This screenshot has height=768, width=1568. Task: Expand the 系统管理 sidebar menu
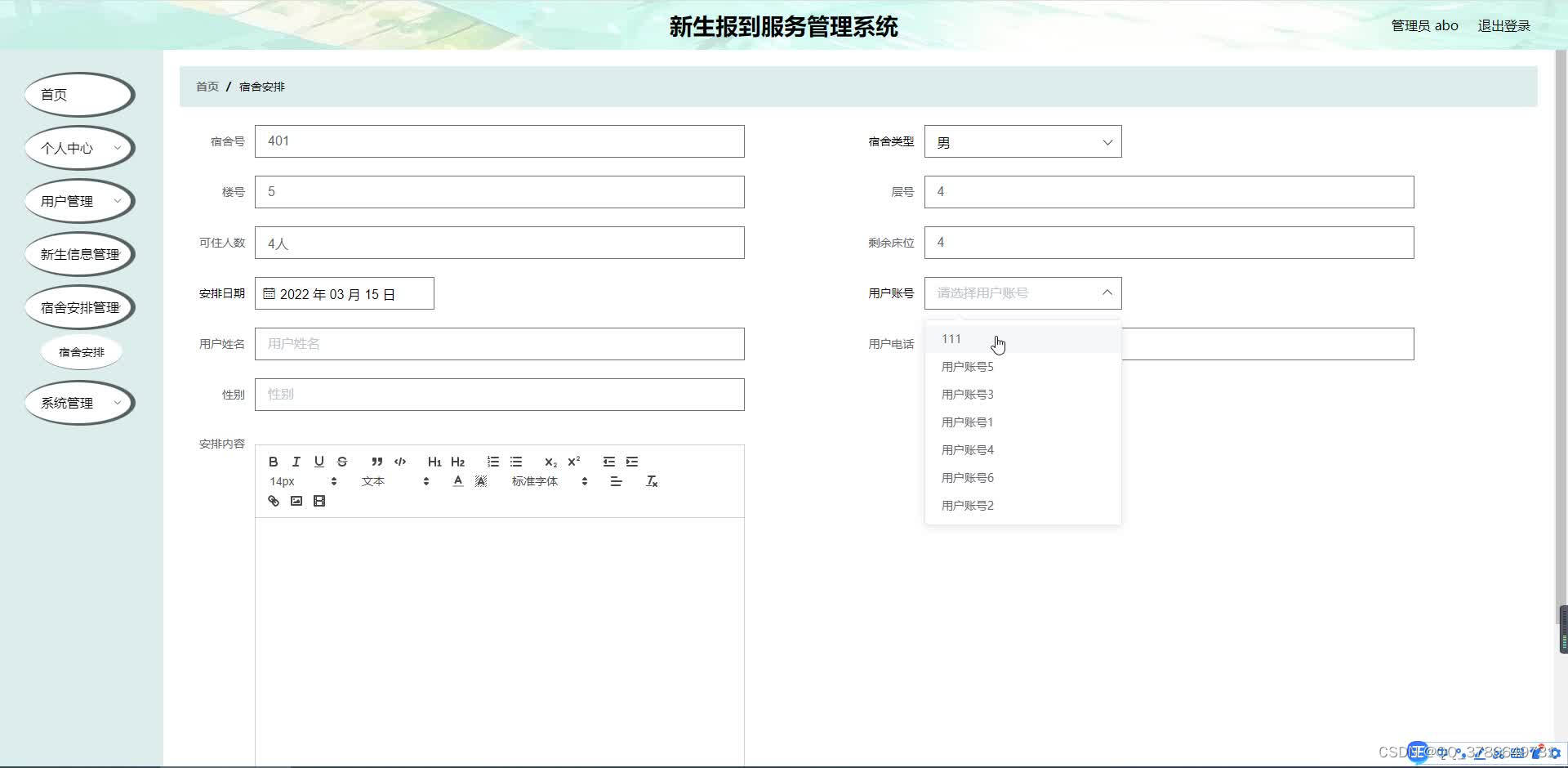point(80,403)
